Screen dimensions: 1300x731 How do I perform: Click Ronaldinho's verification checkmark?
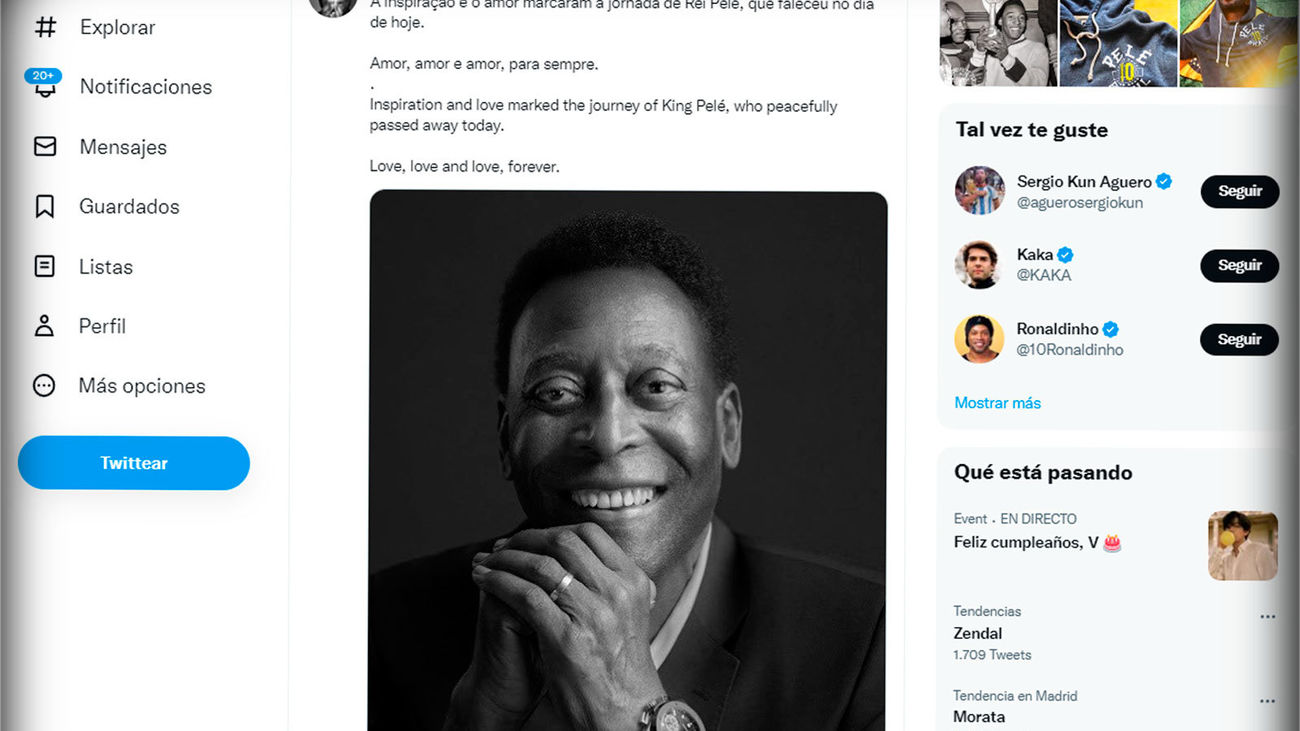(1110, 328)
